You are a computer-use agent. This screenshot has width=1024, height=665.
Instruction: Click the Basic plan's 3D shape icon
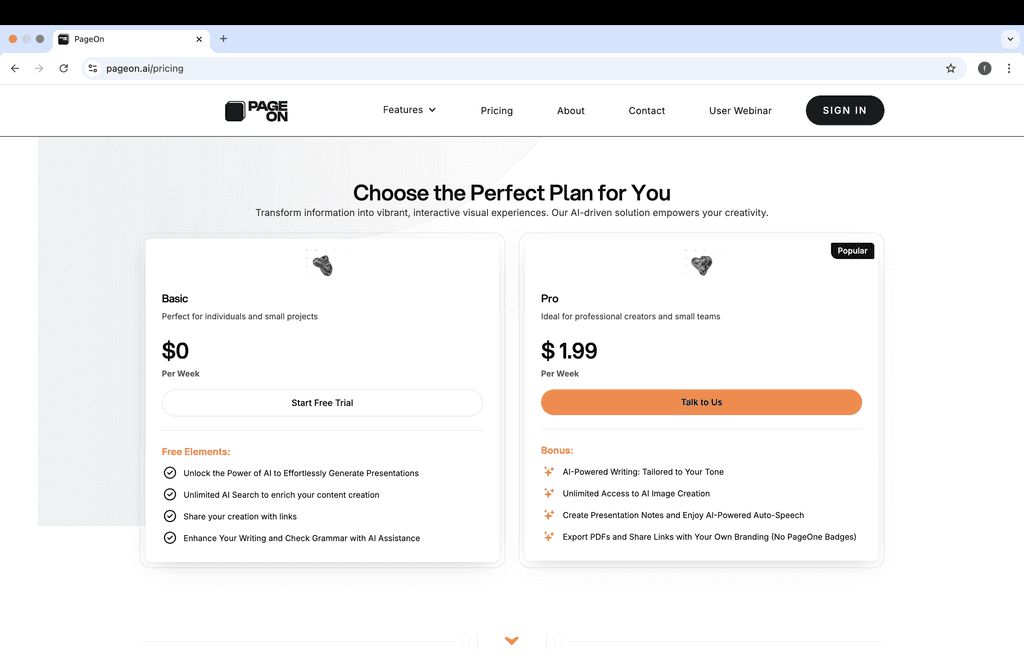pos(322,263)
